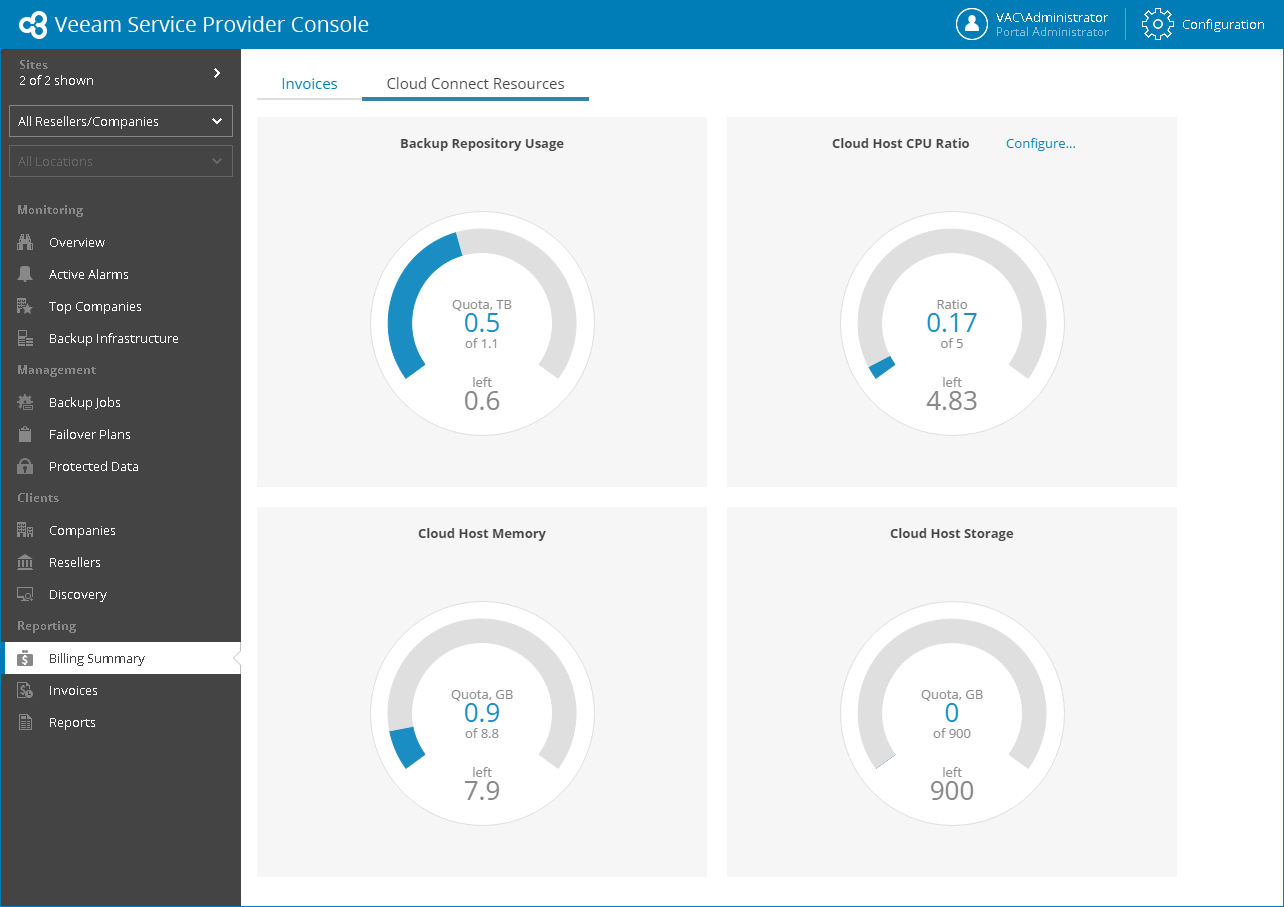Click the 7.9 left value
1284x907 pixels.
tap(482, 791)
